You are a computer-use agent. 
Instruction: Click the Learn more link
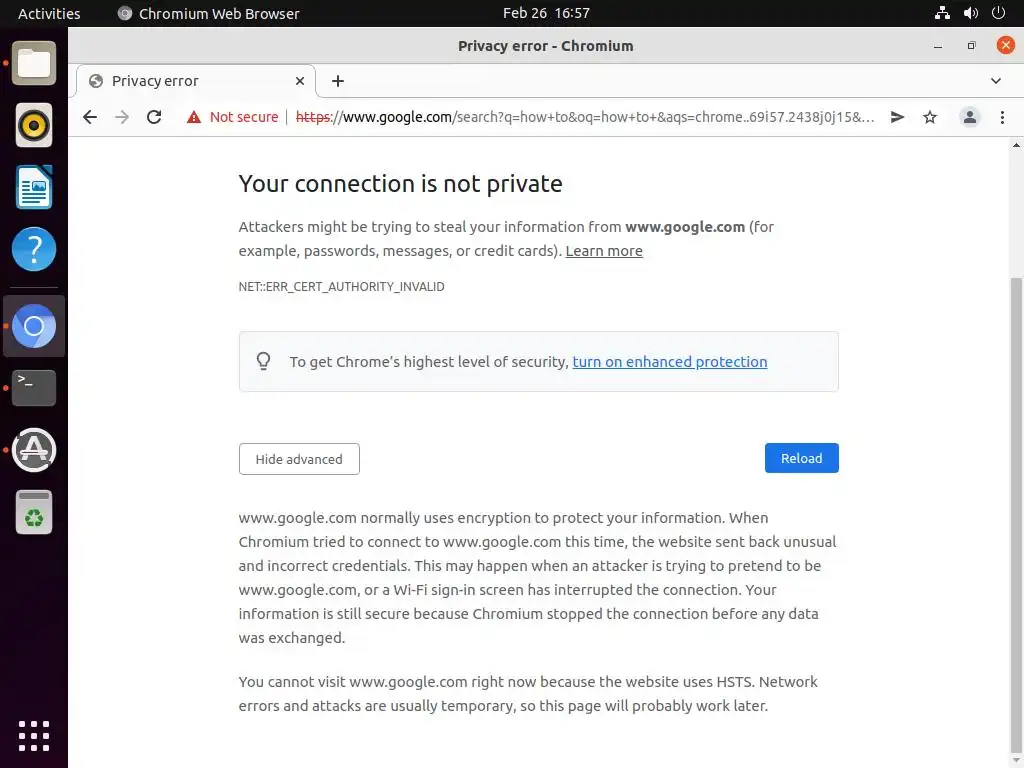(x=604, y=251)
